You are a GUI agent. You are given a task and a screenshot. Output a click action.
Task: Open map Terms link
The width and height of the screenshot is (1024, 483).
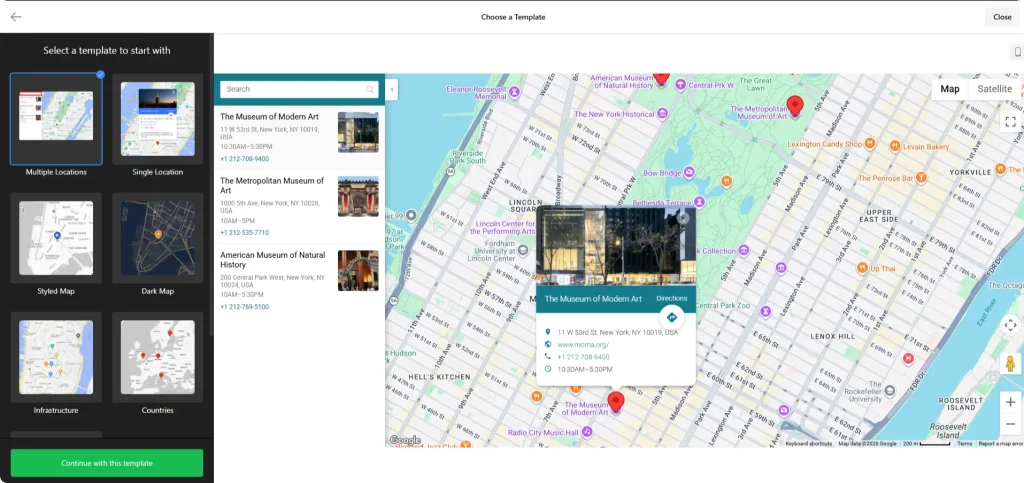coord(965,444)
